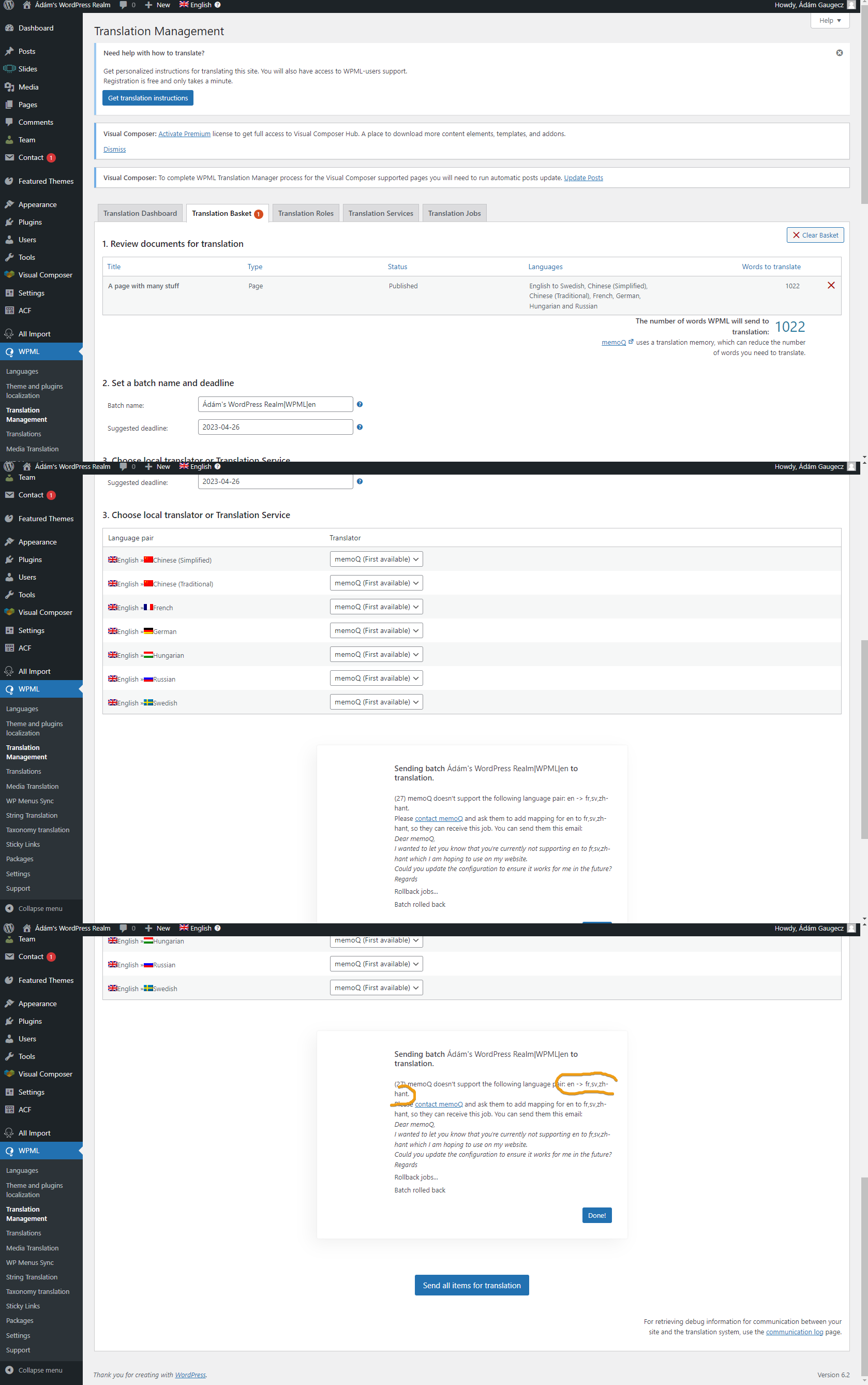Click the 'Translator' column header
This screenshot has width=868, height=1385.
point(345,538)
